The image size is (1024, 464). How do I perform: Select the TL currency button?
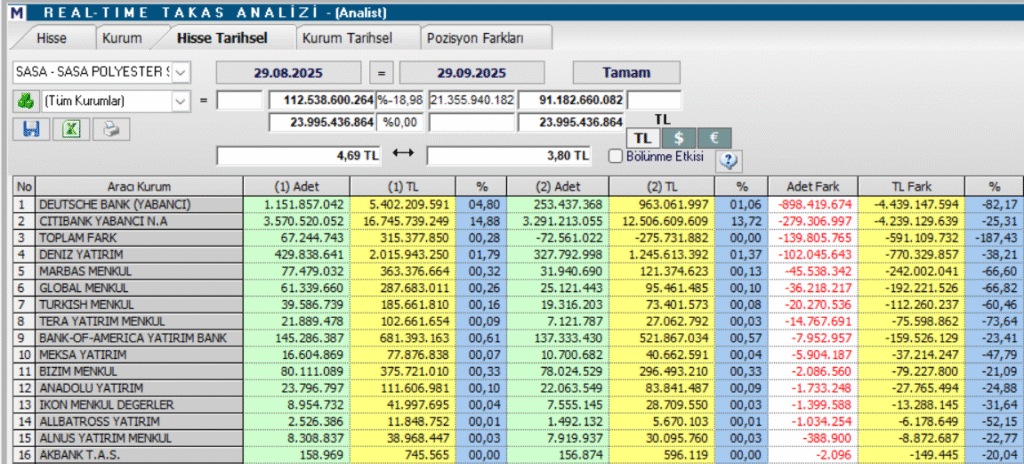click(x=644, y=137)
